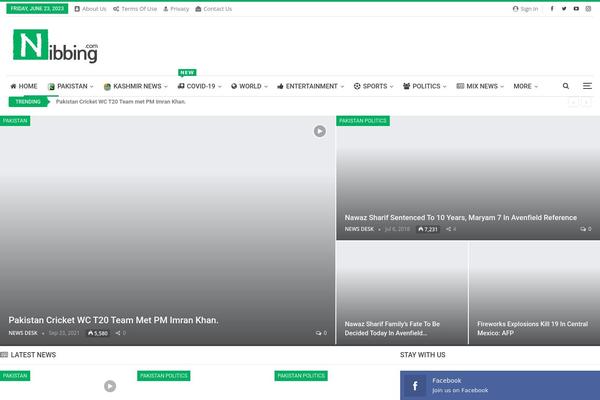600x400 pixels.
Task: Open the hamburger off-canvas menu icon
Action: point(587,86)
